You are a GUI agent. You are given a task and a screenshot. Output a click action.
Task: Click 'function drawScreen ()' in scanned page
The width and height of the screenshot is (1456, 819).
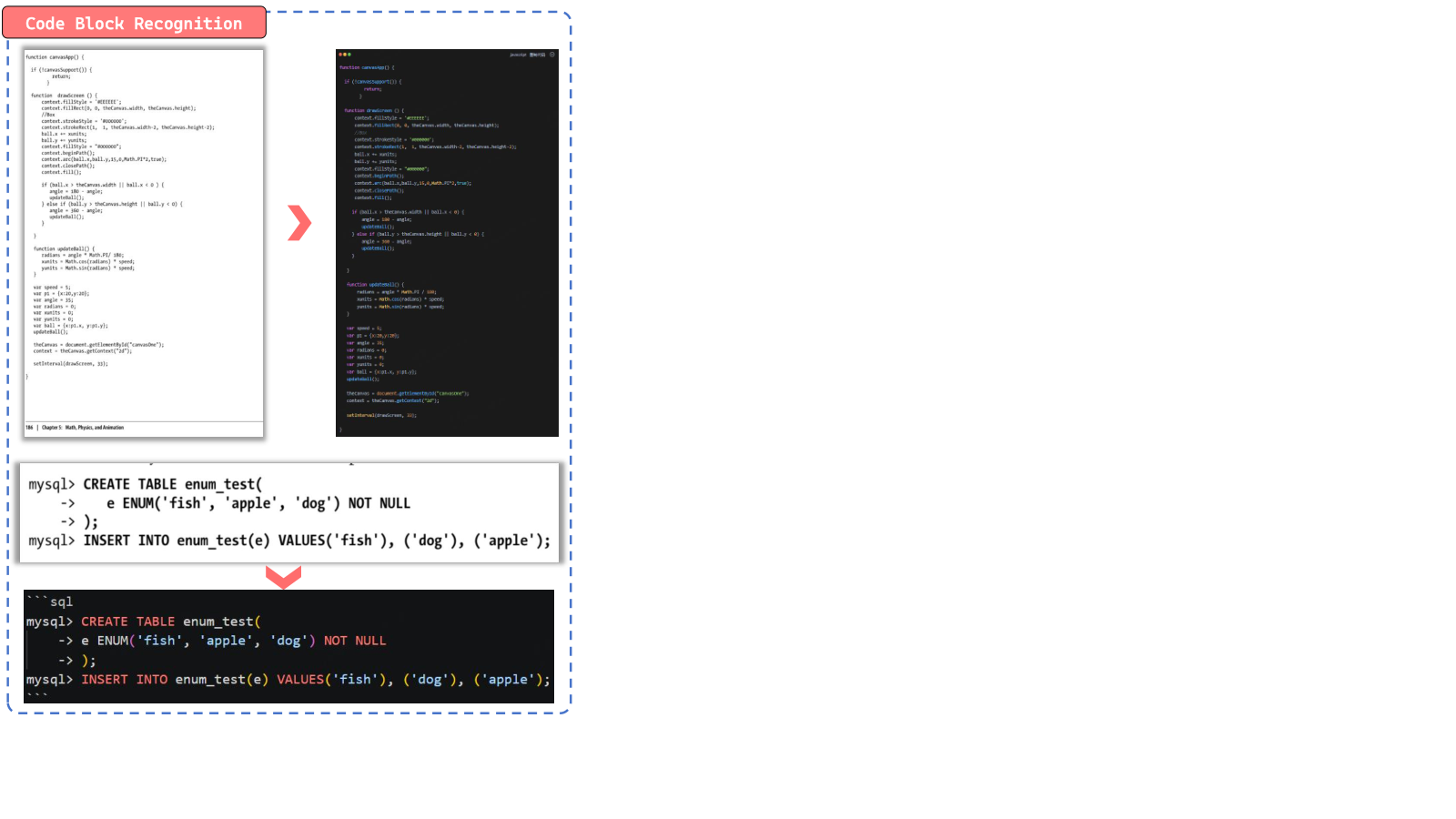pos(64,96)
